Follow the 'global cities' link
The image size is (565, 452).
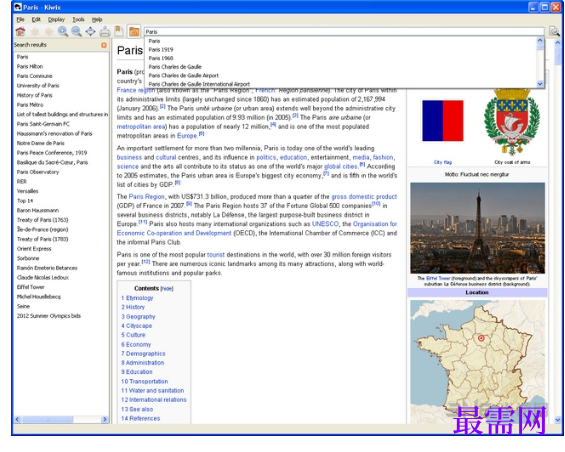click(x=341, y=167)
